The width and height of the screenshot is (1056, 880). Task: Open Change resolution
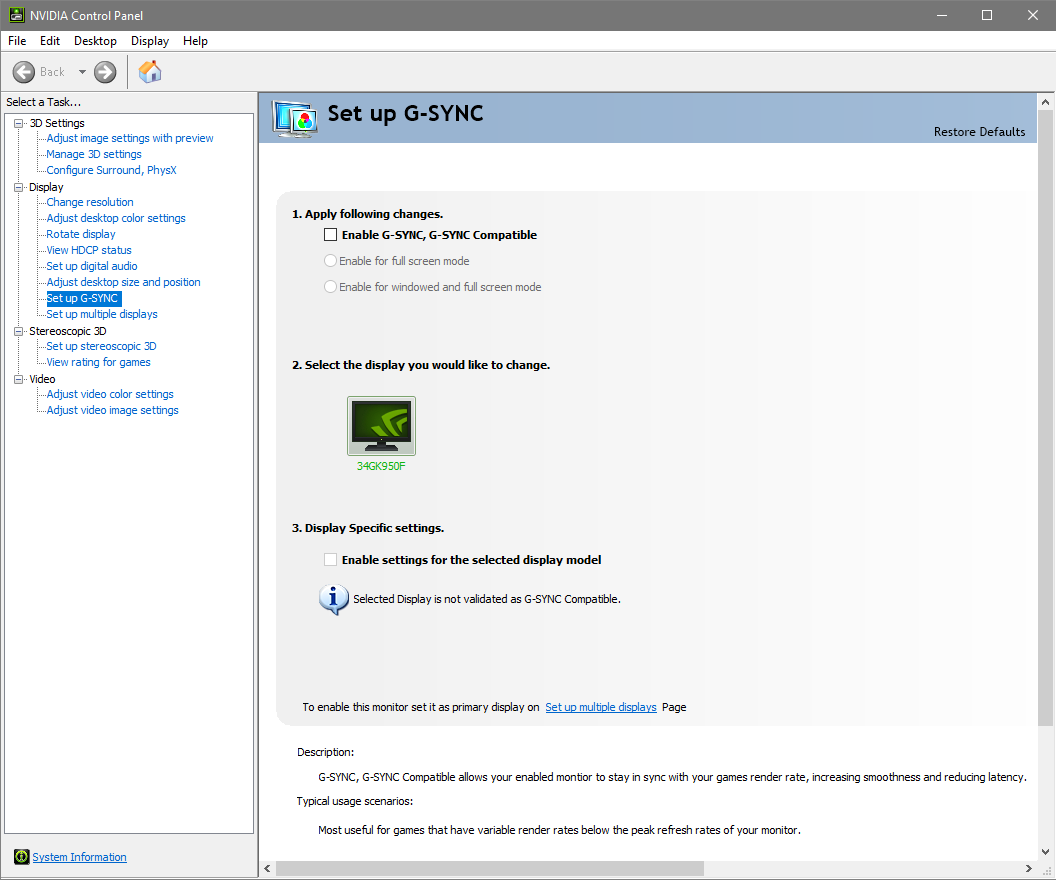coord(90,202)
